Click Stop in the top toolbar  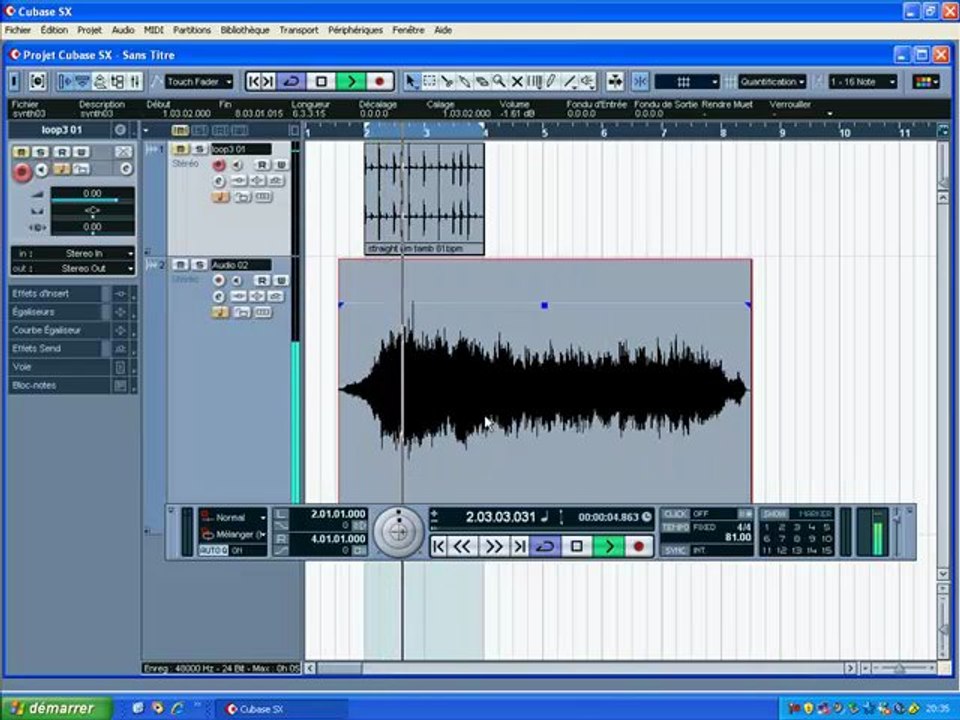coord(321,81)
